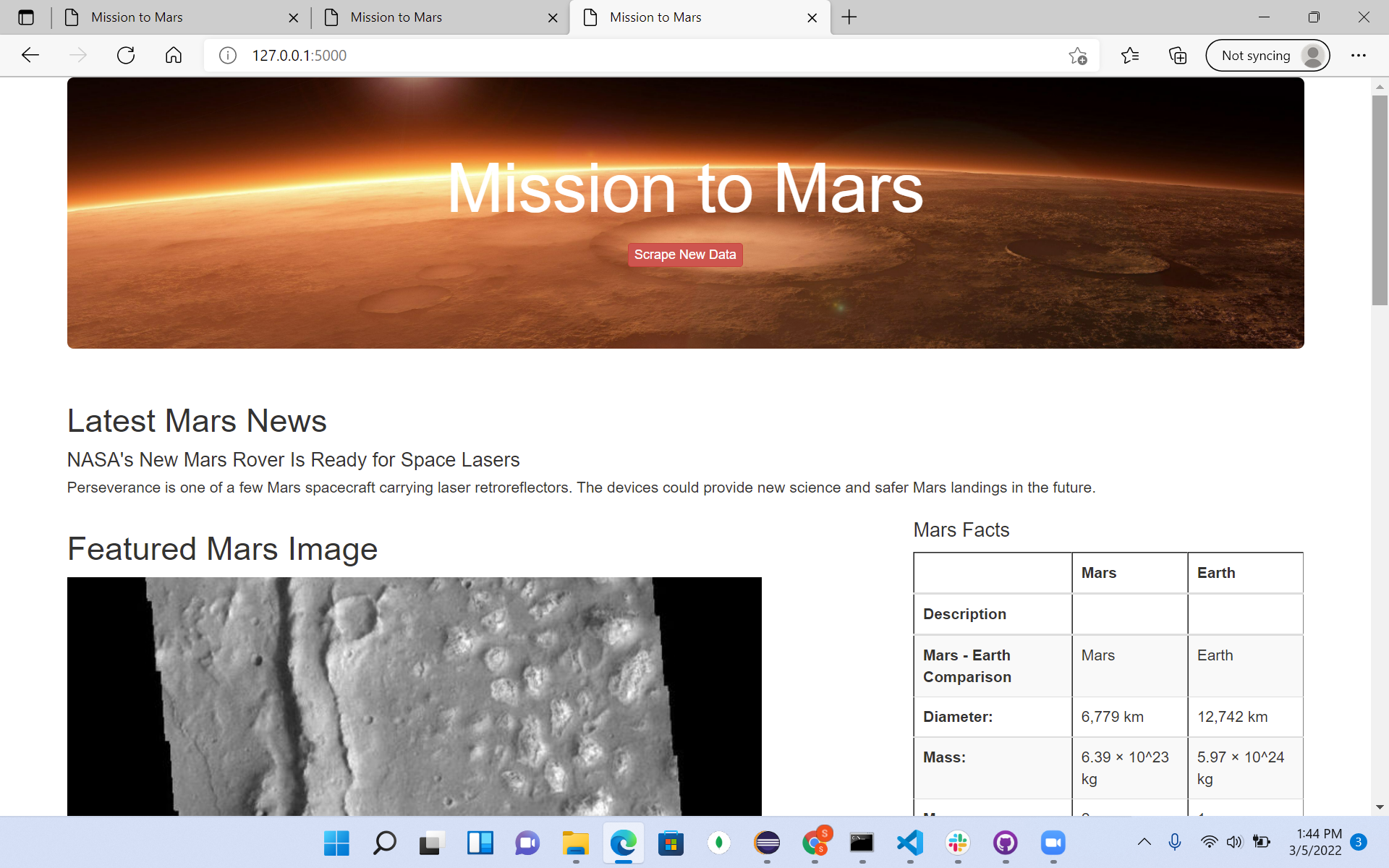Viewport: 1389px width, 868px height.
Task: Open the clock showing 1:44 PM
Action: tap(1315, 842)
